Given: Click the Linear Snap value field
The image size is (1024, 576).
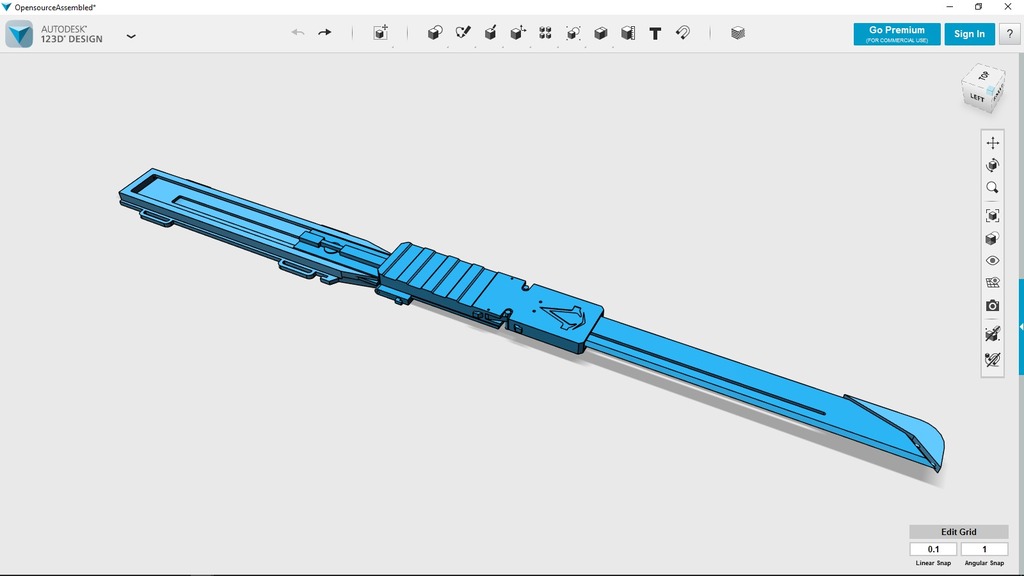Looking at the screenshot, I should tap(933, 549).
